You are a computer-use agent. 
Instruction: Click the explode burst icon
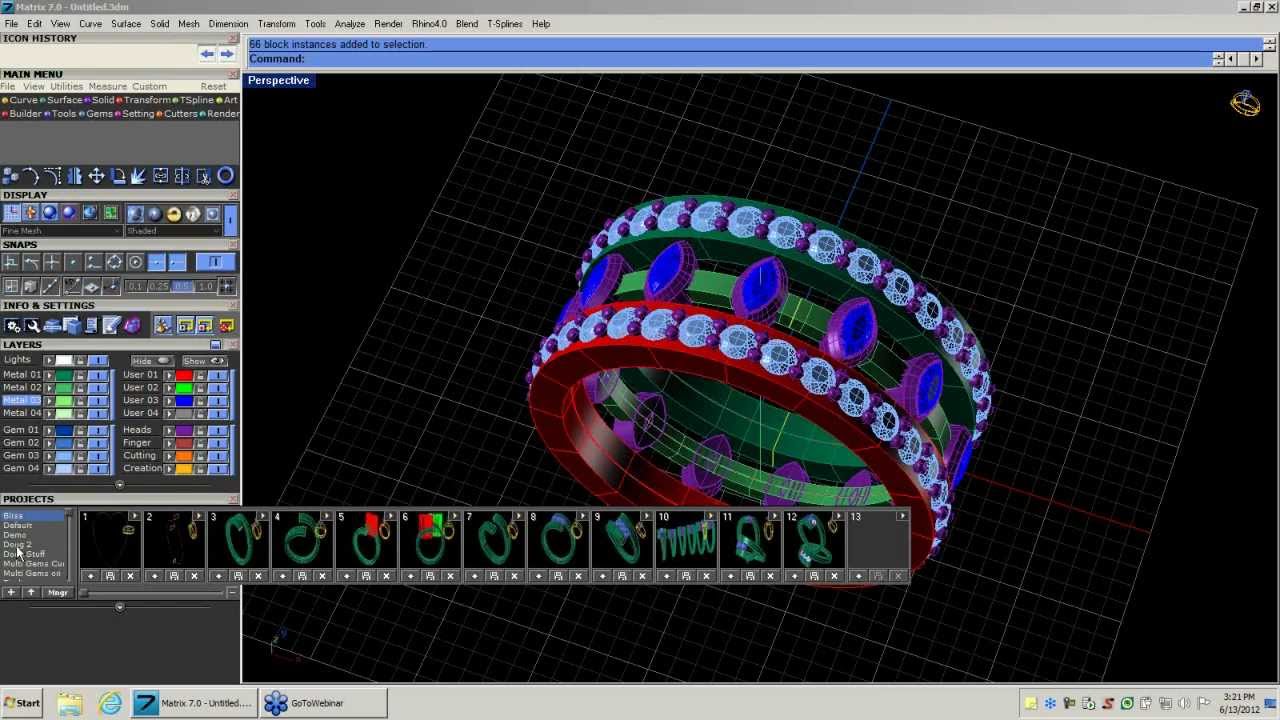138,176
